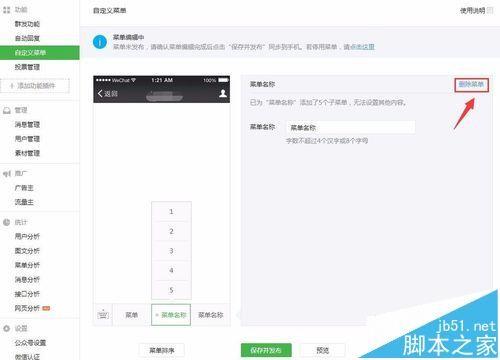Click the 设置 gear icon in sidebar
Image resolution: width=500 pixels, height=360 pixels.
[7, 328]
